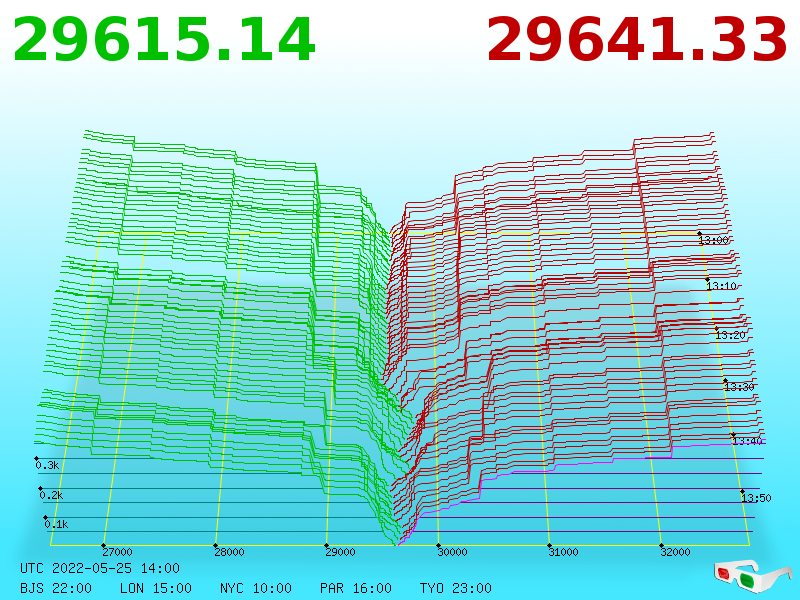Click the 0.3k depth axis label
This screenshot has height=600, width=800.
pyautogui.click(x=47, y=465)
